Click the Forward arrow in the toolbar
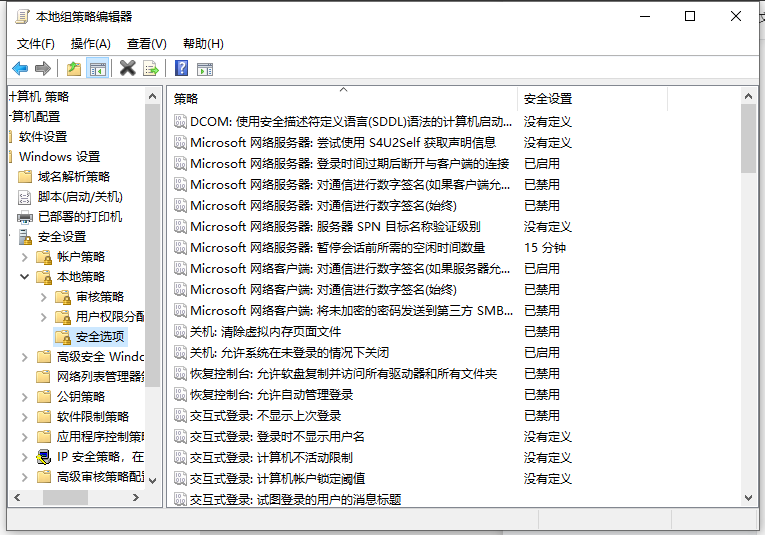Image resolution: width=765 pixels, height=535 pixels. 42,68
